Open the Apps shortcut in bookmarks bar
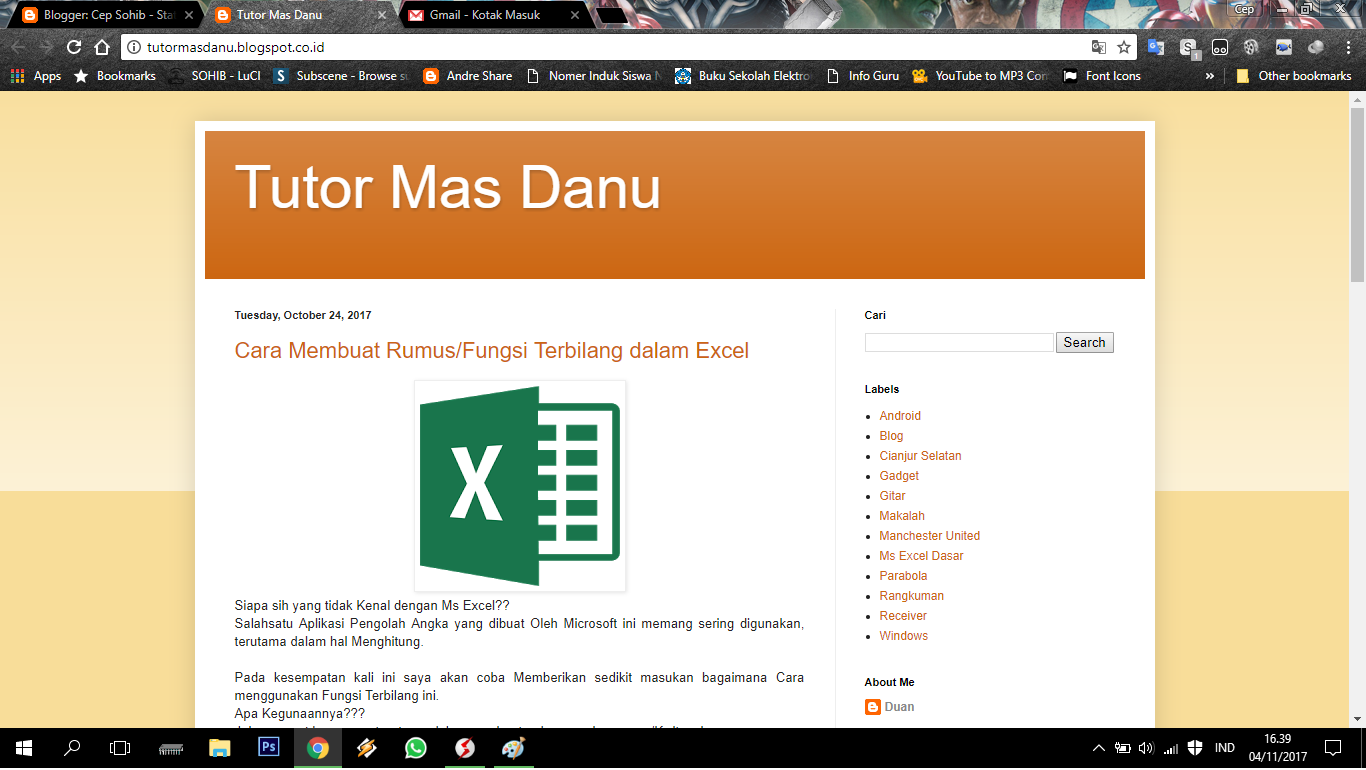Screen dimensions: 1366x770 tap(36, 76)
